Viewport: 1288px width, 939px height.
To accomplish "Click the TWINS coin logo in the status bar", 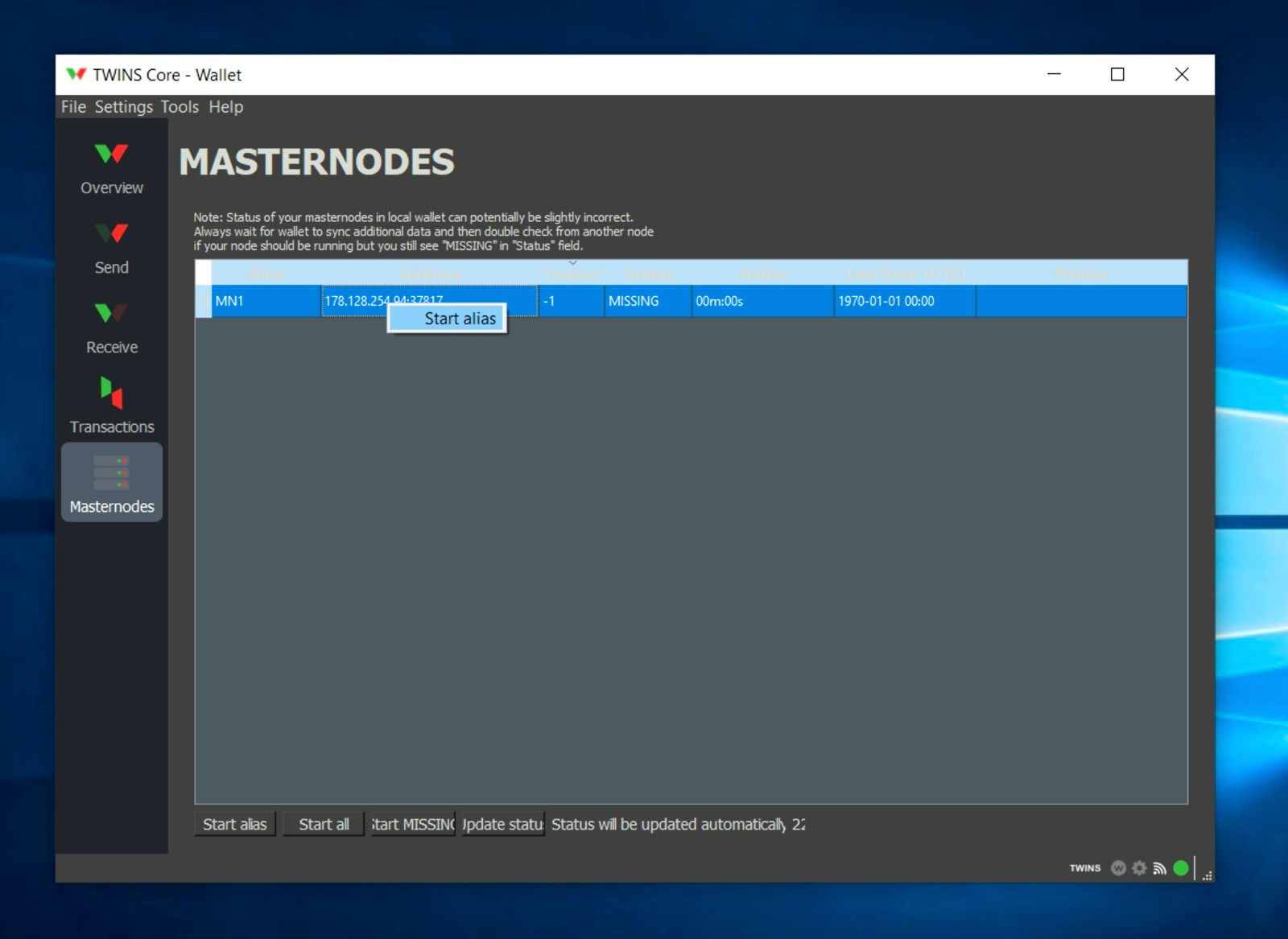I will click(x=1117, y=868).
